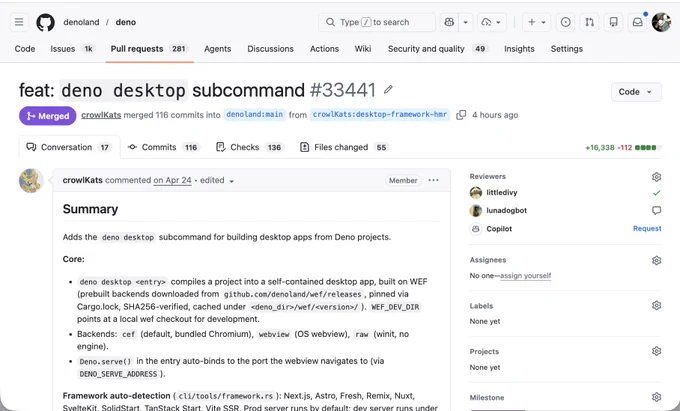Open the Discussions tab
Viewport: 680px width, 411px height.
271,49
